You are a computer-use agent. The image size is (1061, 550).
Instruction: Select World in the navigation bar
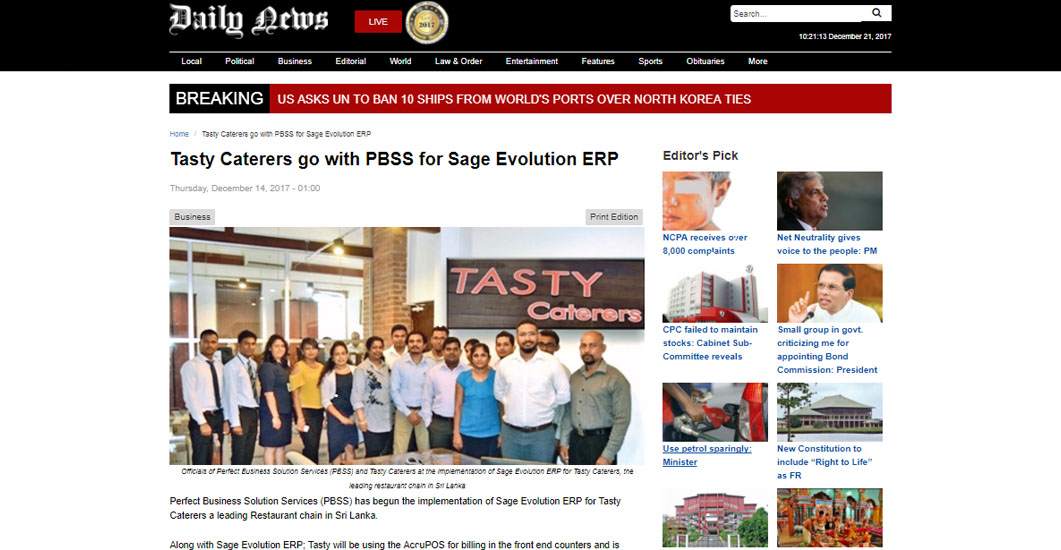(x=400, y=61)
